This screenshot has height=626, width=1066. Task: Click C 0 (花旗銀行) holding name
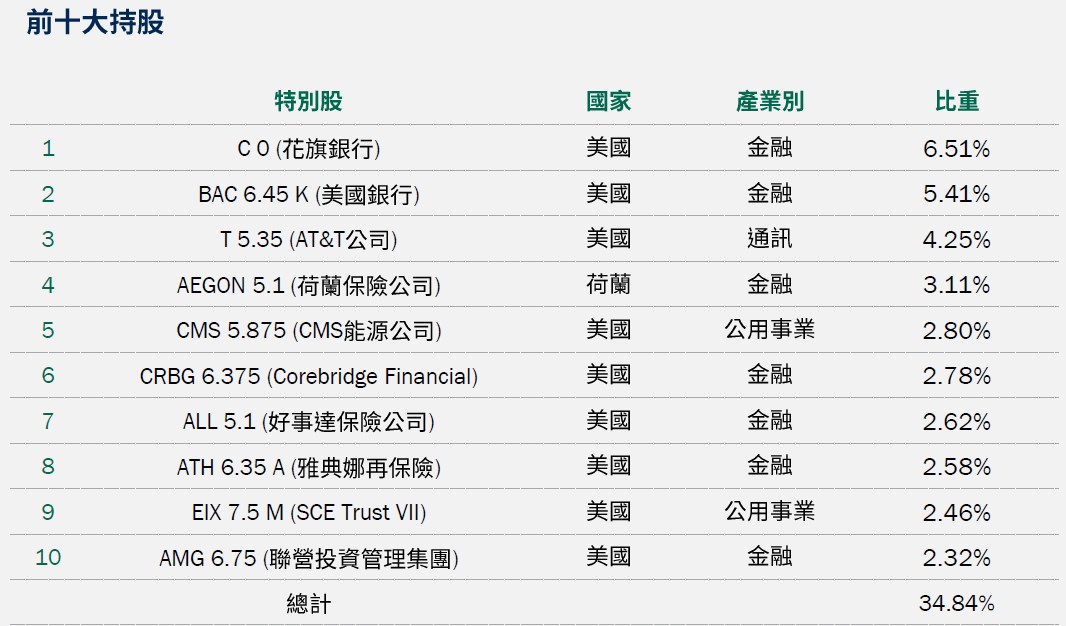click(308, 149)
